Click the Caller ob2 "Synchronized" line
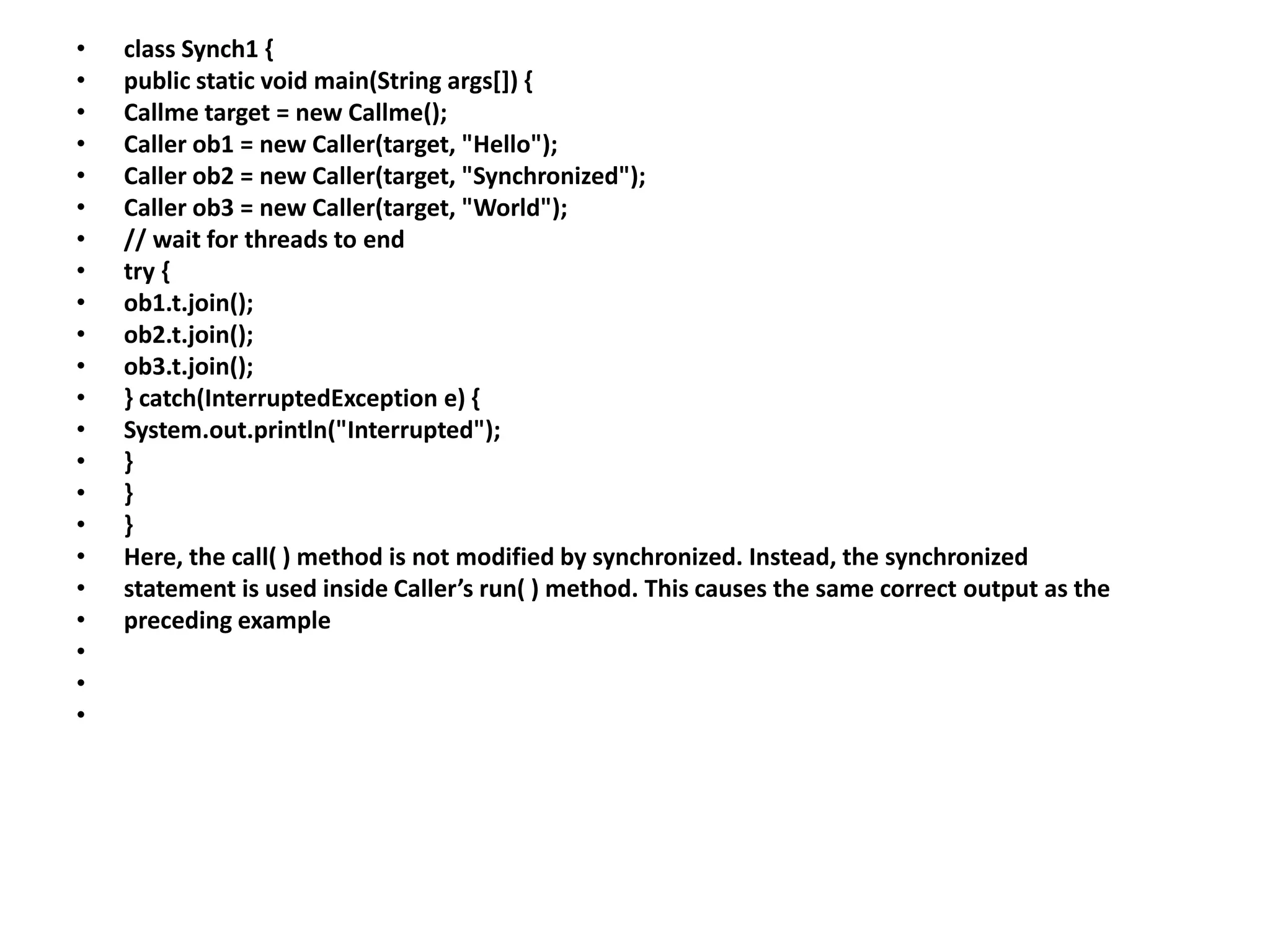 point(385,176)
